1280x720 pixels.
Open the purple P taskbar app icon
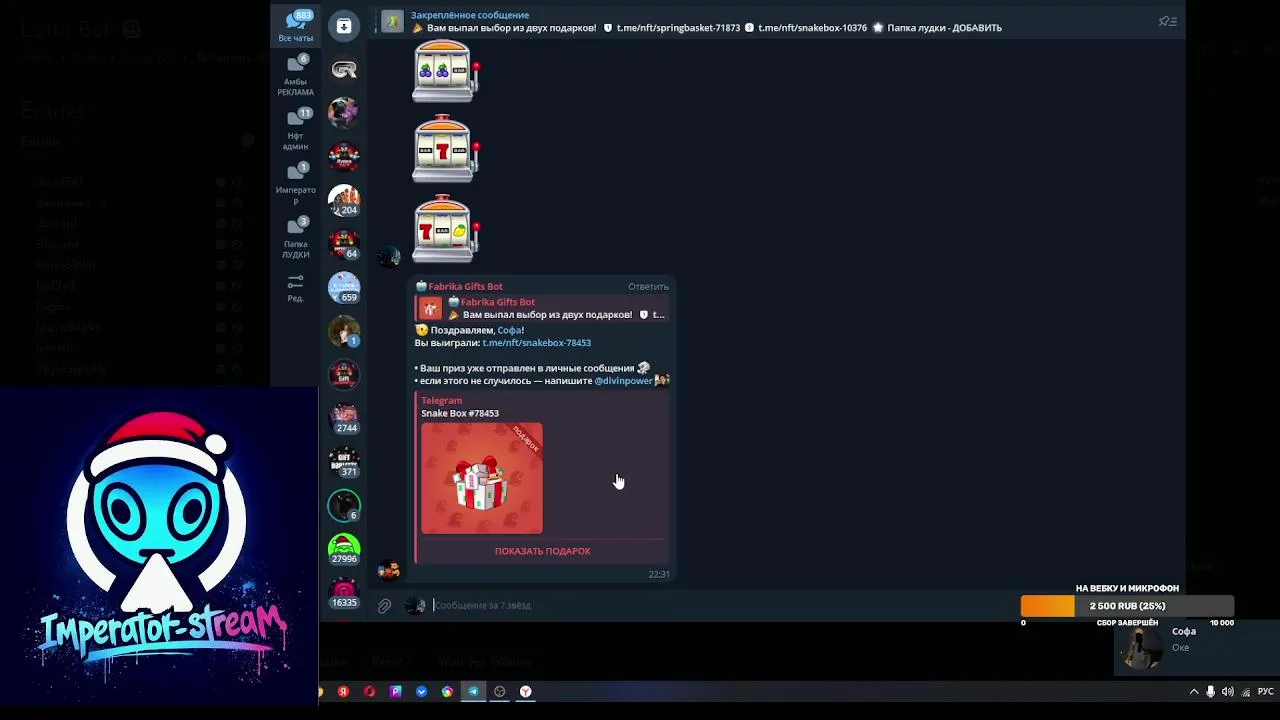pyautogui.click(x=395, y=691)
